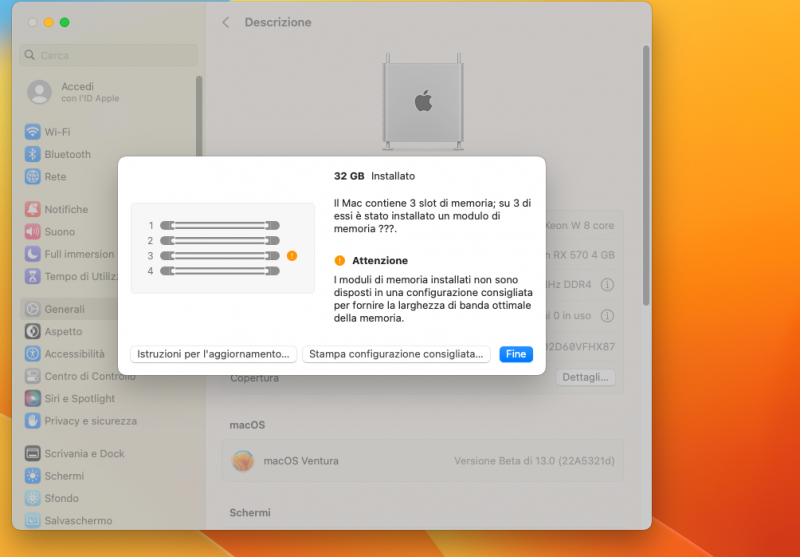
Task: Click Centro di Controllo icon
Action: 33,376
